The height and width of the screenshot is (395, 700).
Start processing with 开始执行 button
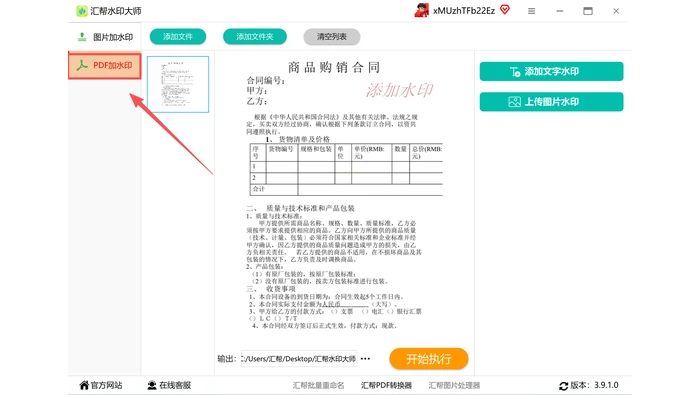pyautogui.click(x=429, y=359)
